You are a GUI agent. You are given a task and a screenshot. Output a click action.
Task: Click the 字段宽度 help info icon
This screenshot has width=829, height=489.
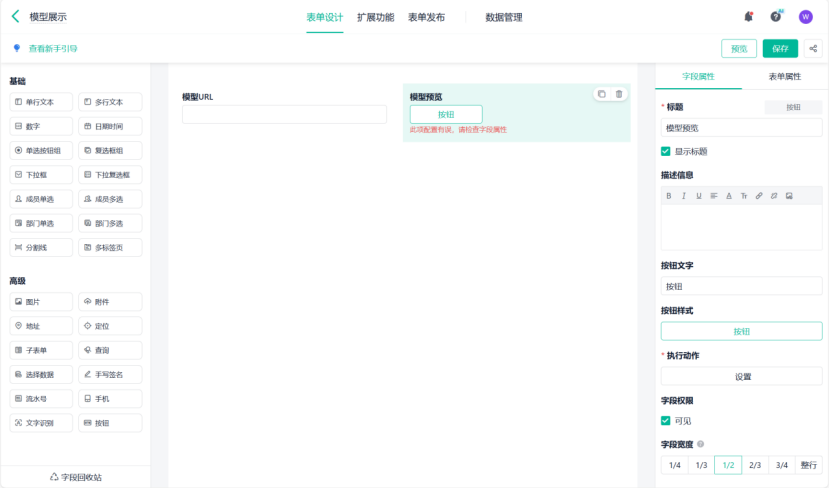(701, 444)
